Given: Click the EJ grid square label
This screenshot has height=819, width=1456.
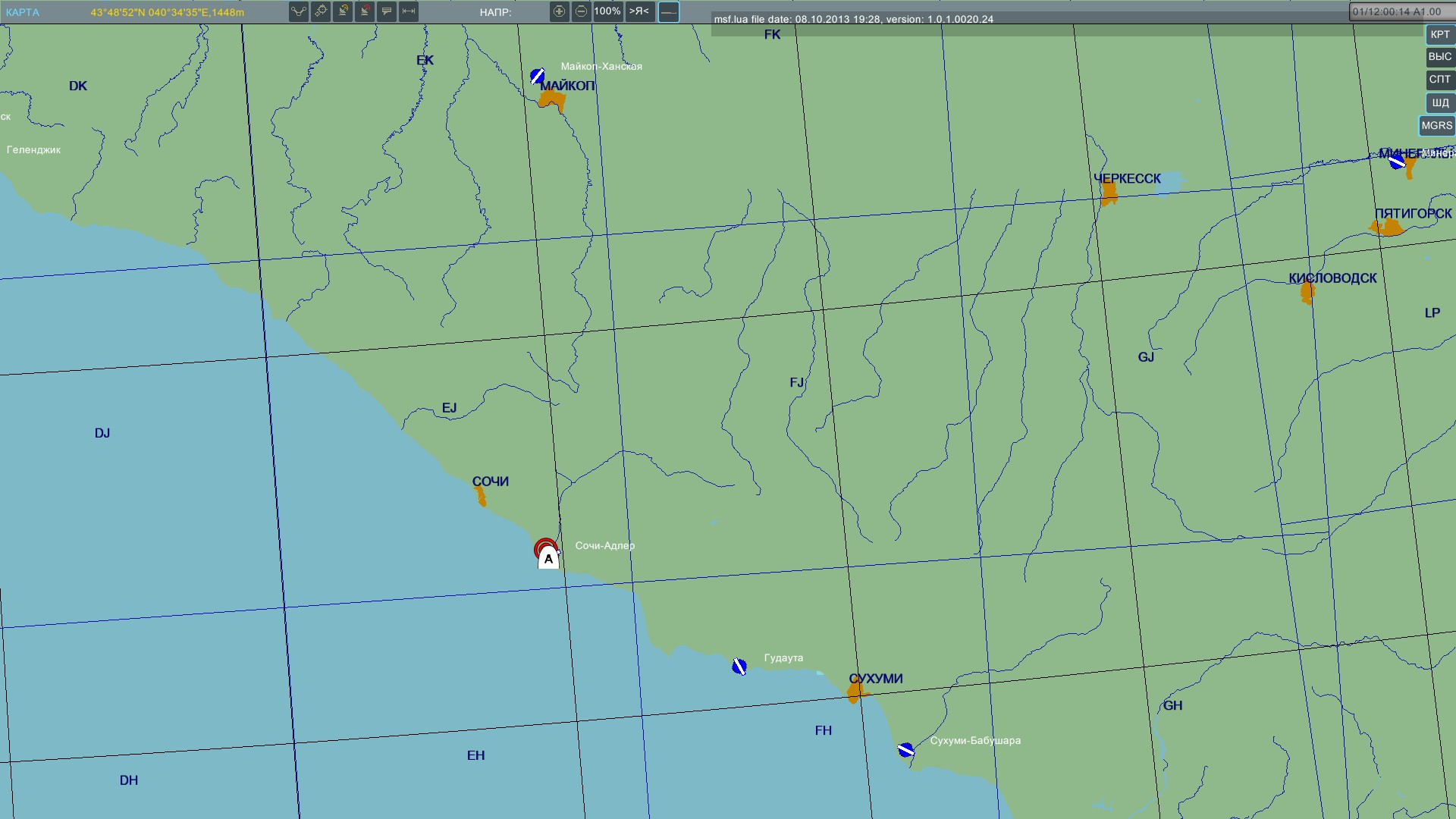Looking at the screenshot, I should pos(449,408).
